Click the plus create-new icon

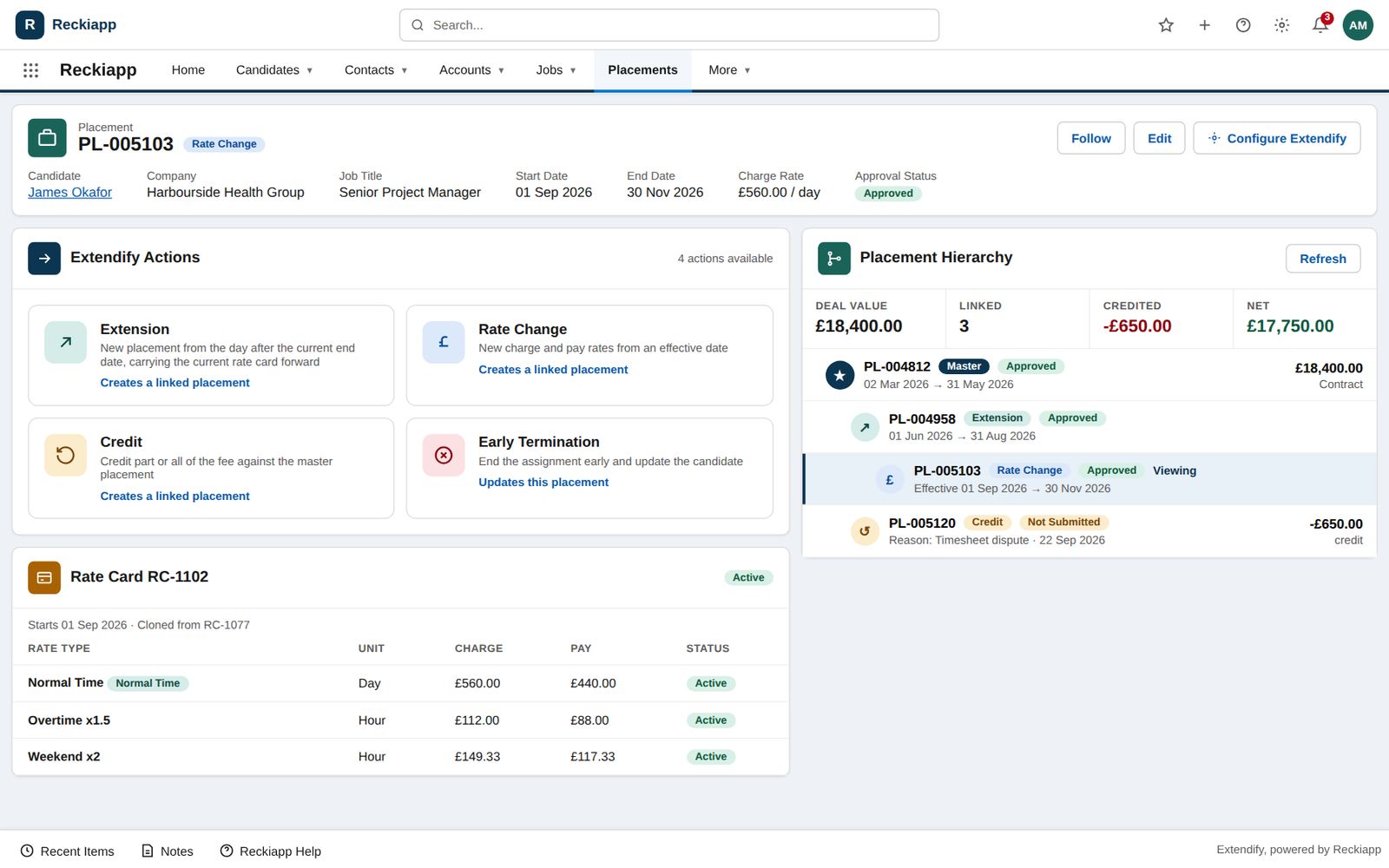1204,25
